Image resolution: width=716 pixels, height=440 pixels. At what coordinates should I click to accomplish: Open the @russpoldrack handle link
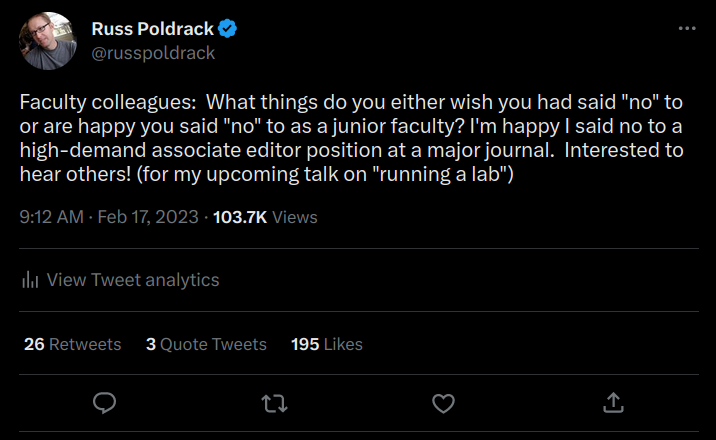pos(152,53)
